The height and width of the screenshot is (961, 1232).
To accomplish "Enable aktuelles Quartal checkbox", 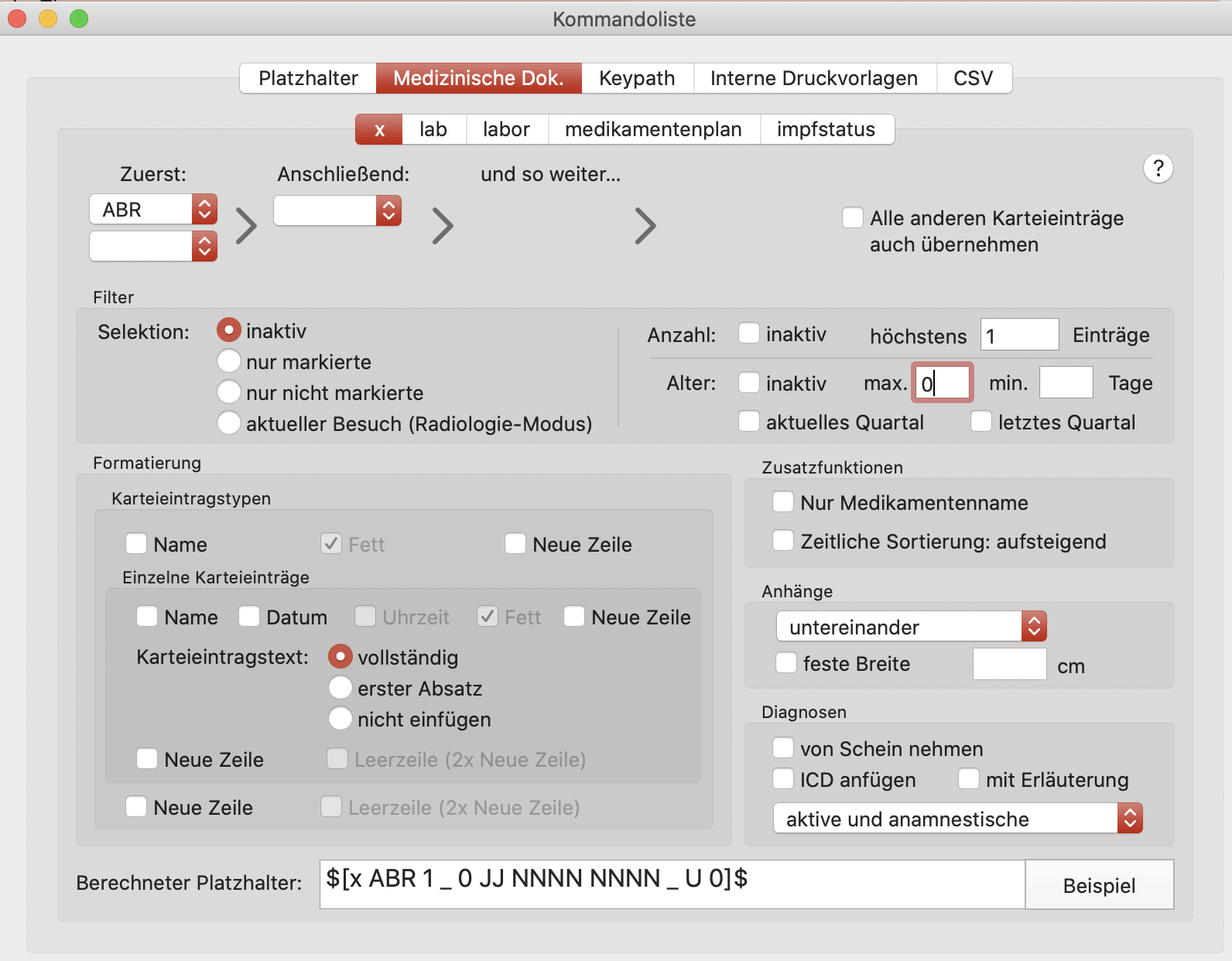I will pyautogui.click(x=749, y=422).
